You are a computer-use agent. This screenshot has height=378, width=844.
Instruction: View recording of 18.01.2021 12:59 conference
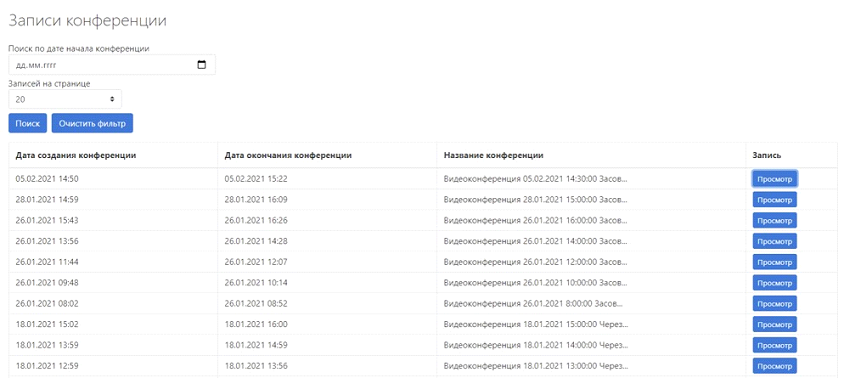point(775,366)
